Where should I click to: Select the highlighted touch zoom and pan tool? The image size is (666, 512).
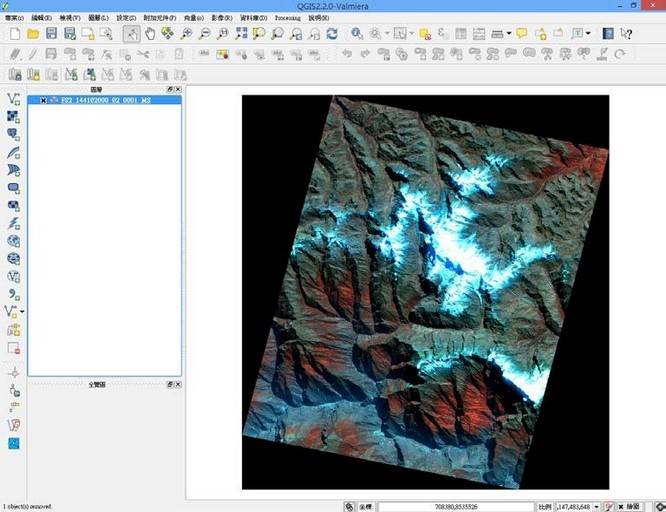(132, 34)
